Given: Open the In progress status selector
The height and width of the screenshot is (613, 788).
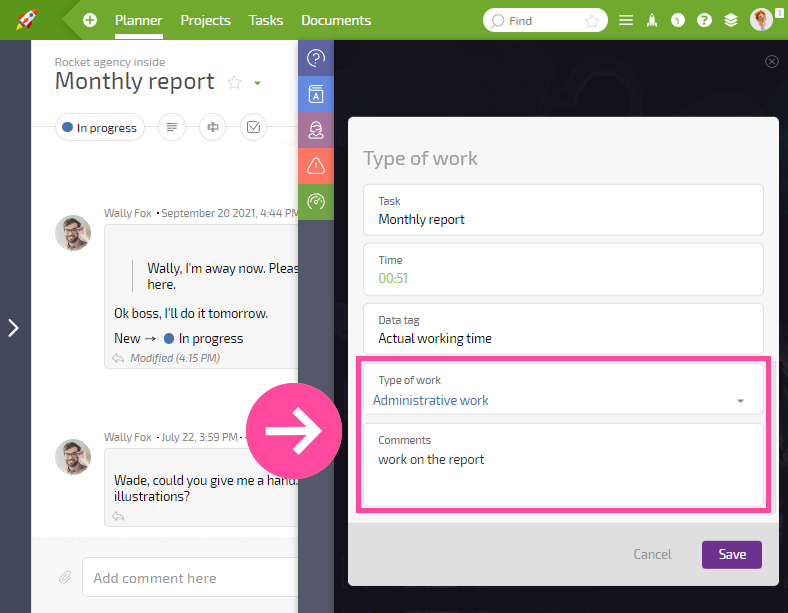Looking at the screenshot, I should 100,128.
